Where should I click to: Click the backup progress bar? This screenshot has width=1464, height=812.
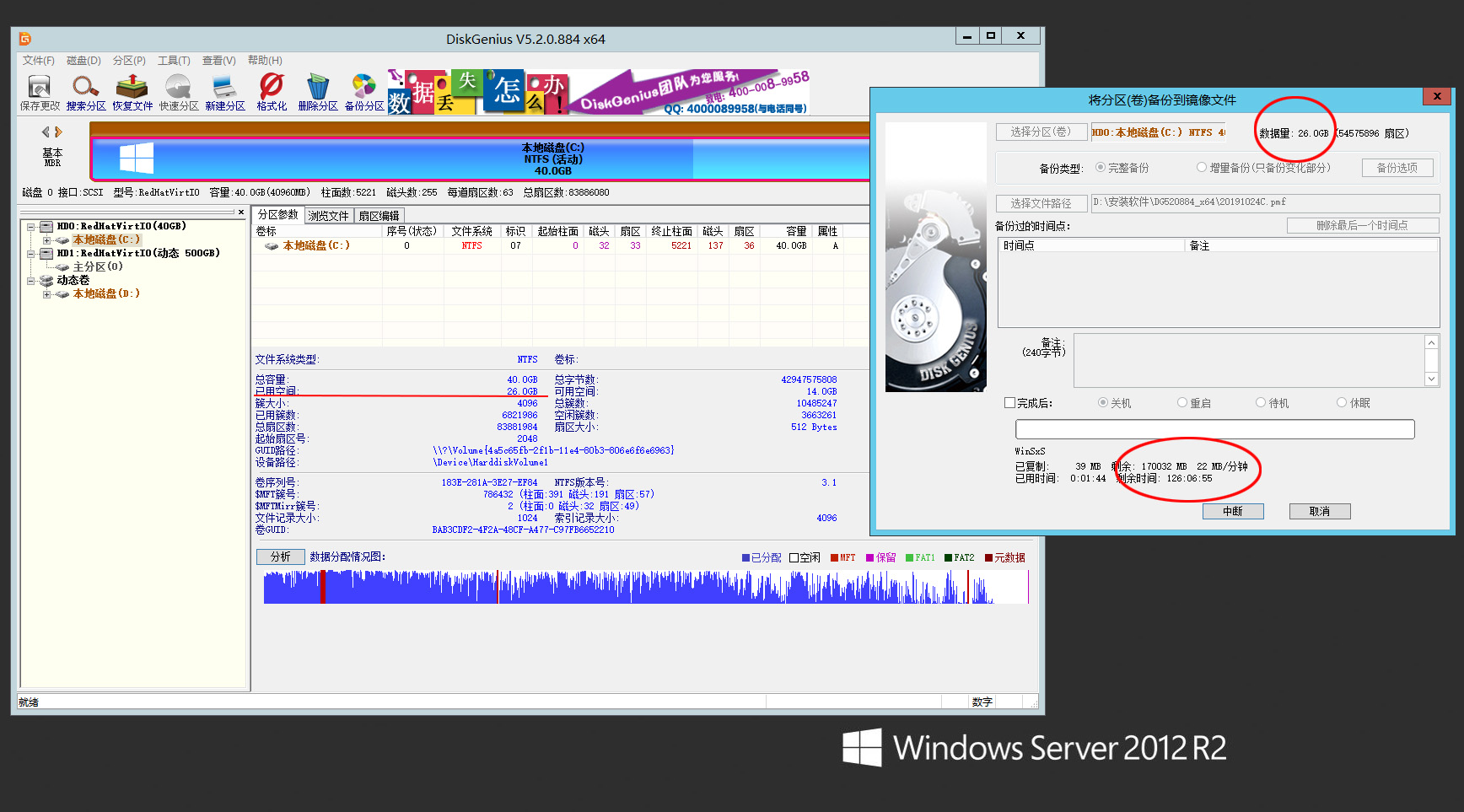[1214, 429]
